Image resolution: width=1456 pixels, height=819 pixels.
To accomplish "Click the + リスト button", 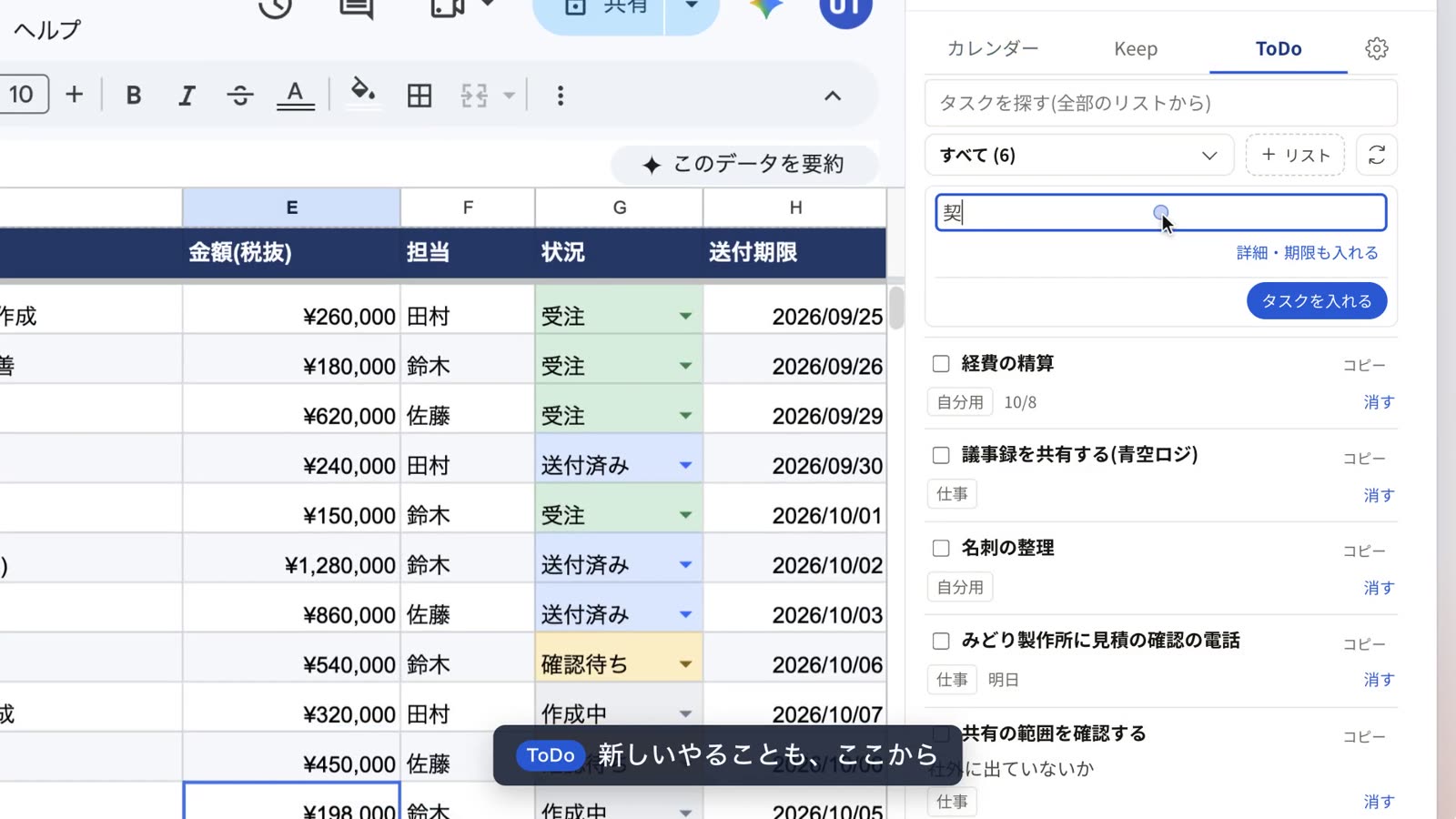I will (x=1295, y=155).
